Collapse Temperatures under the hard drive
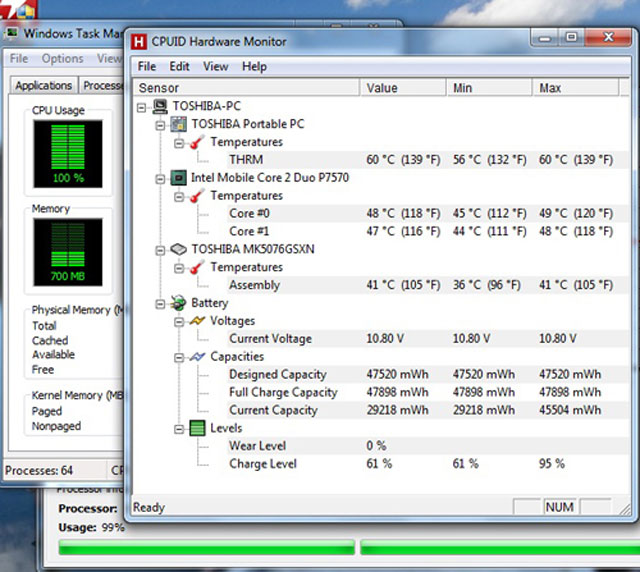640x572 pixels. tap(179, 268)
